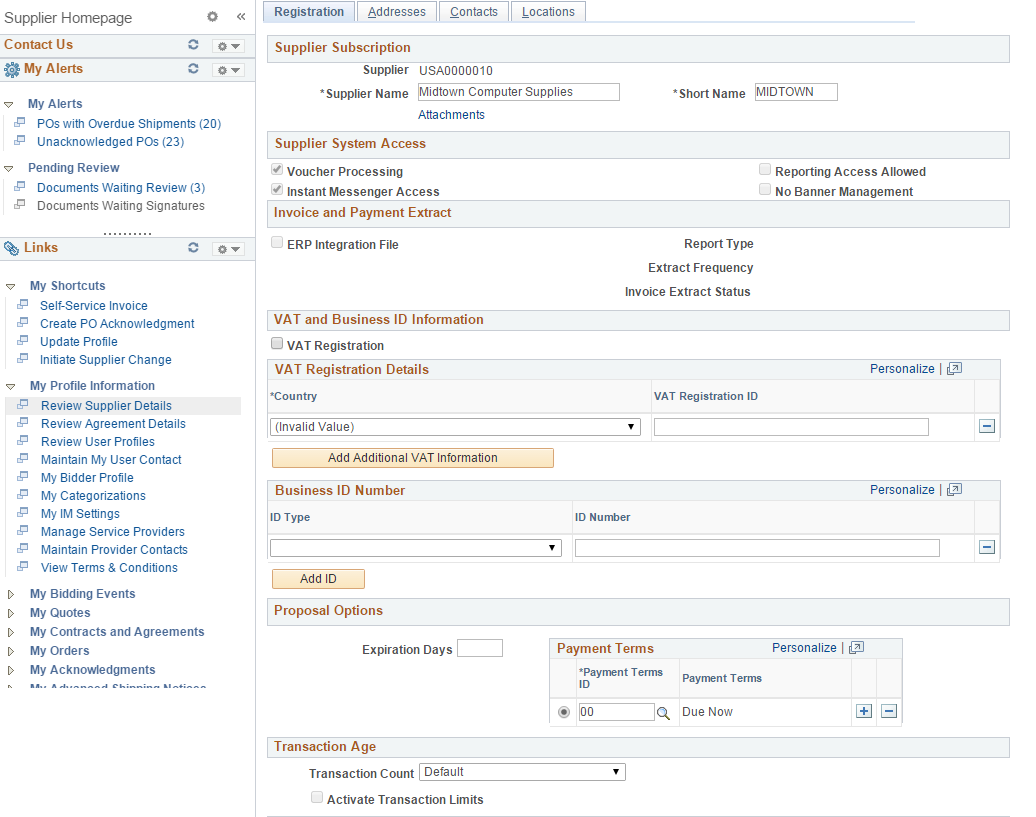Open VAT Registration Details grid in new window

pyautogui.click(x=954, y=369)
